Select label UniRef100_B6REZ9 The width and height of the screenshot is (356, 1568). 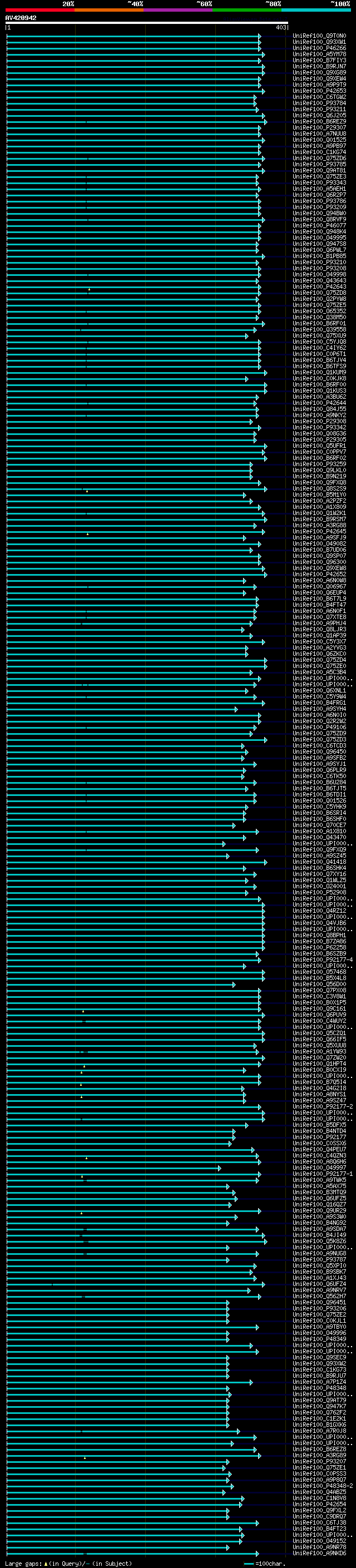(319, 121)
